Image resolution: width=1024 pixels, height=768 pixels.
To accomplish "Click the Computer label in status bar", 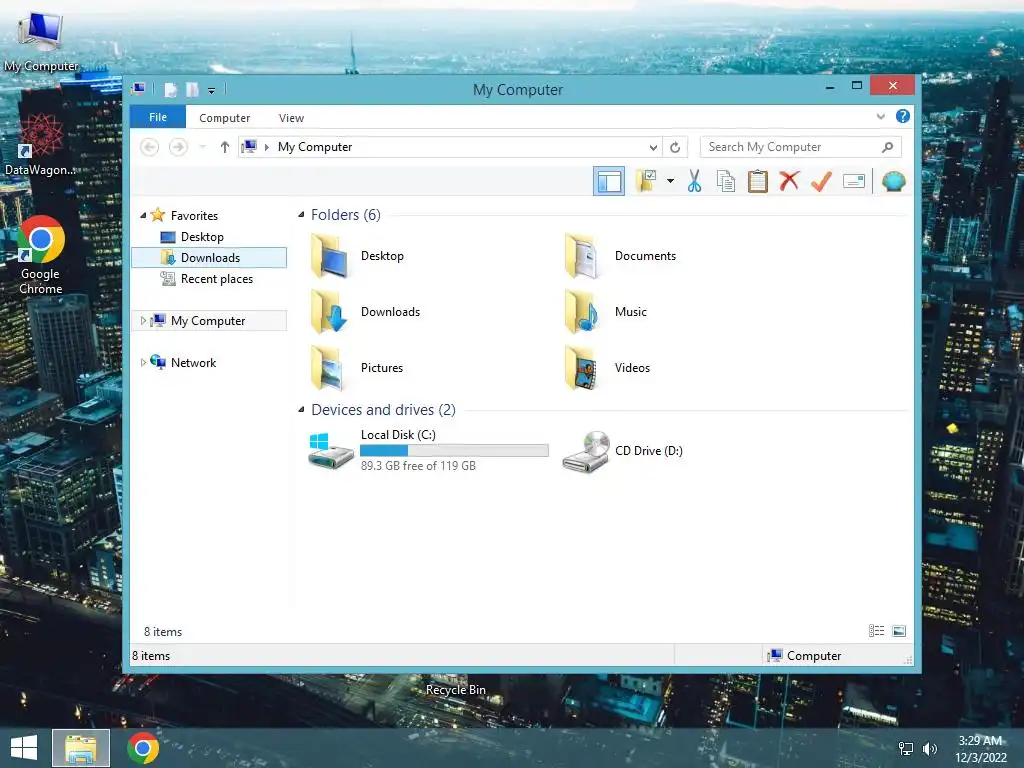I will tap(814, 656).
